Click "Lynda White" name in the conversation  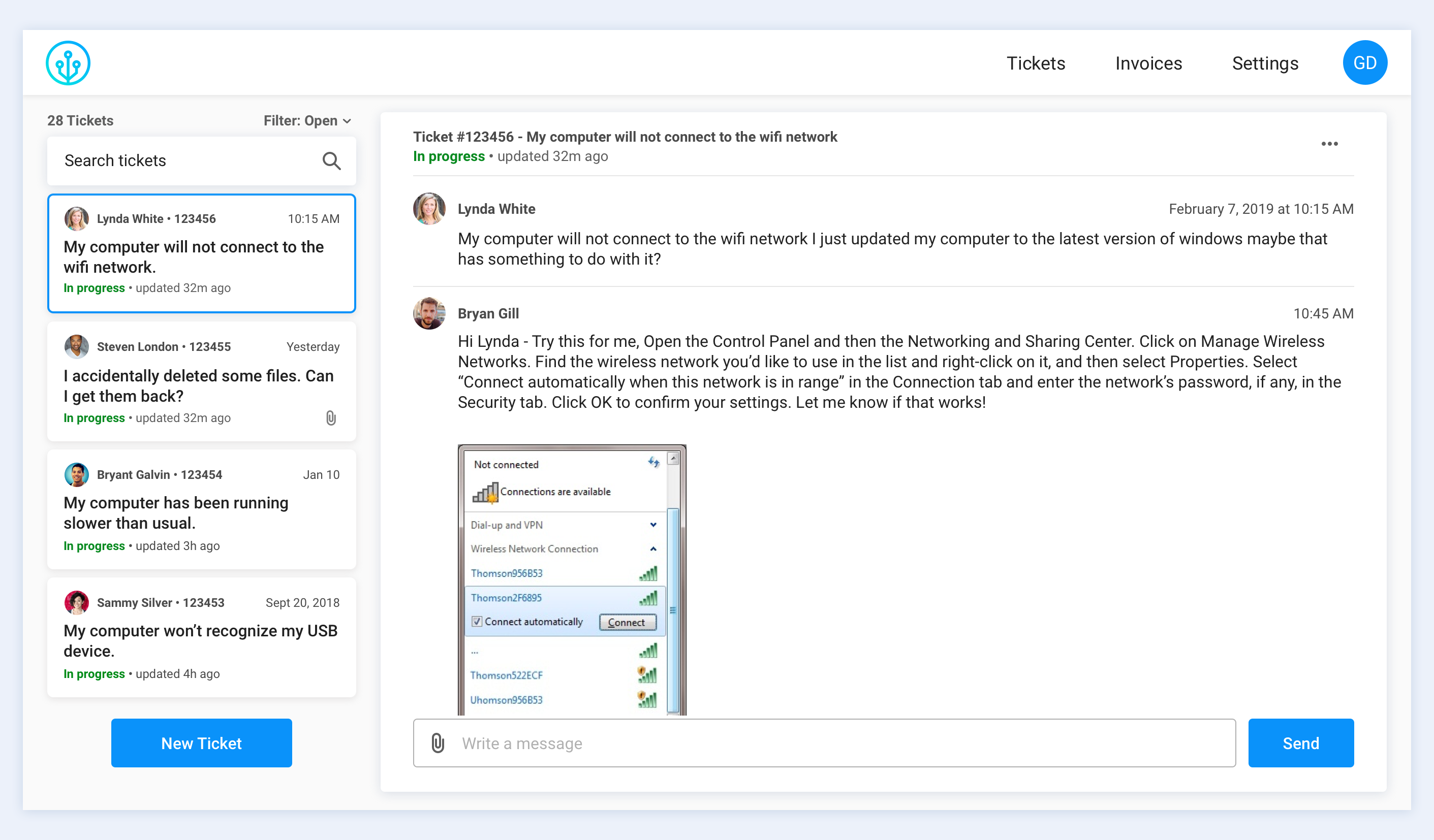pyautogui.click(x=496, y=209)
